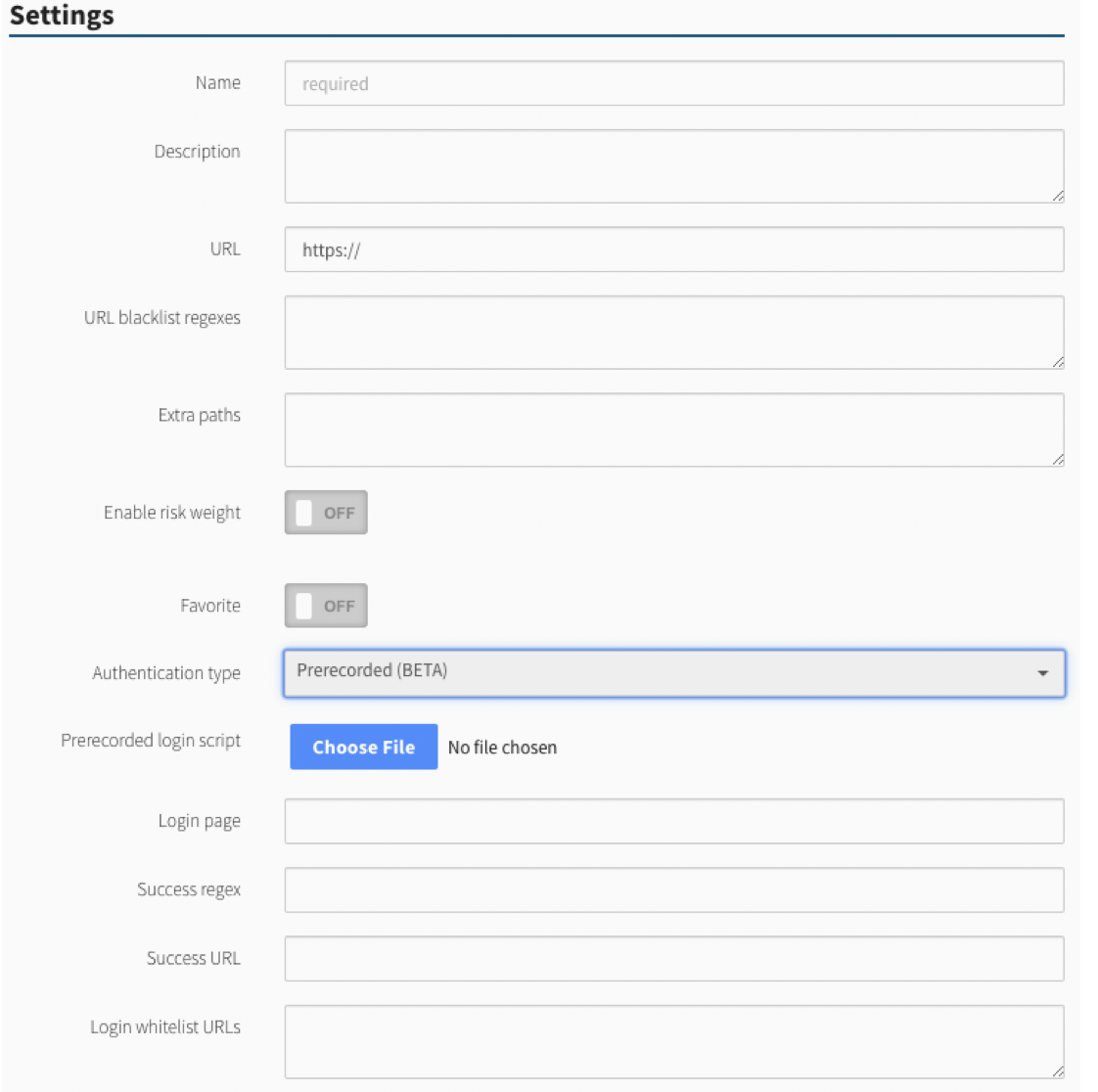The image size is (1098, 1092).
Task: Click the 'No file chosen' text
Action: tap(502, 748)
